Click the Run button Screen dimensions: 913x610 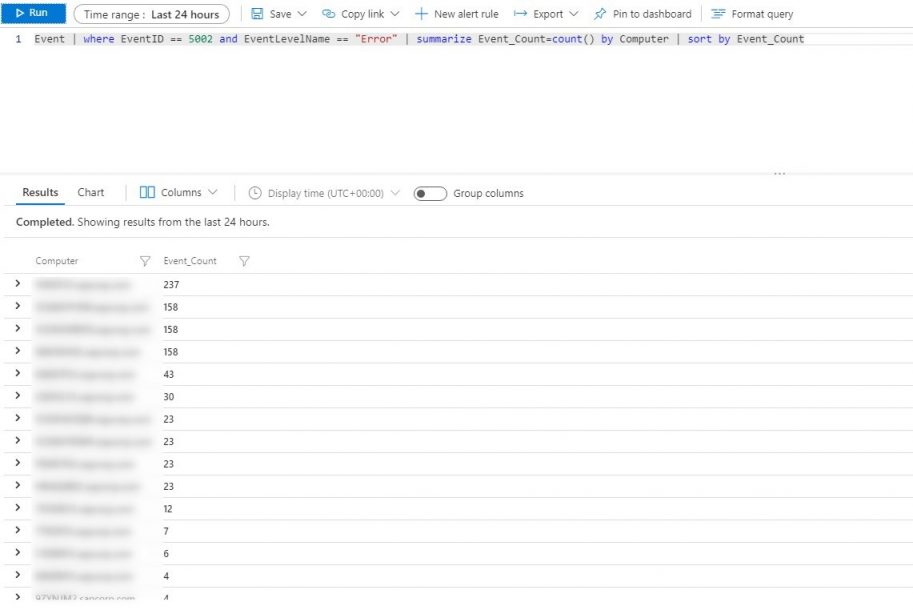[x=31, y=14]
